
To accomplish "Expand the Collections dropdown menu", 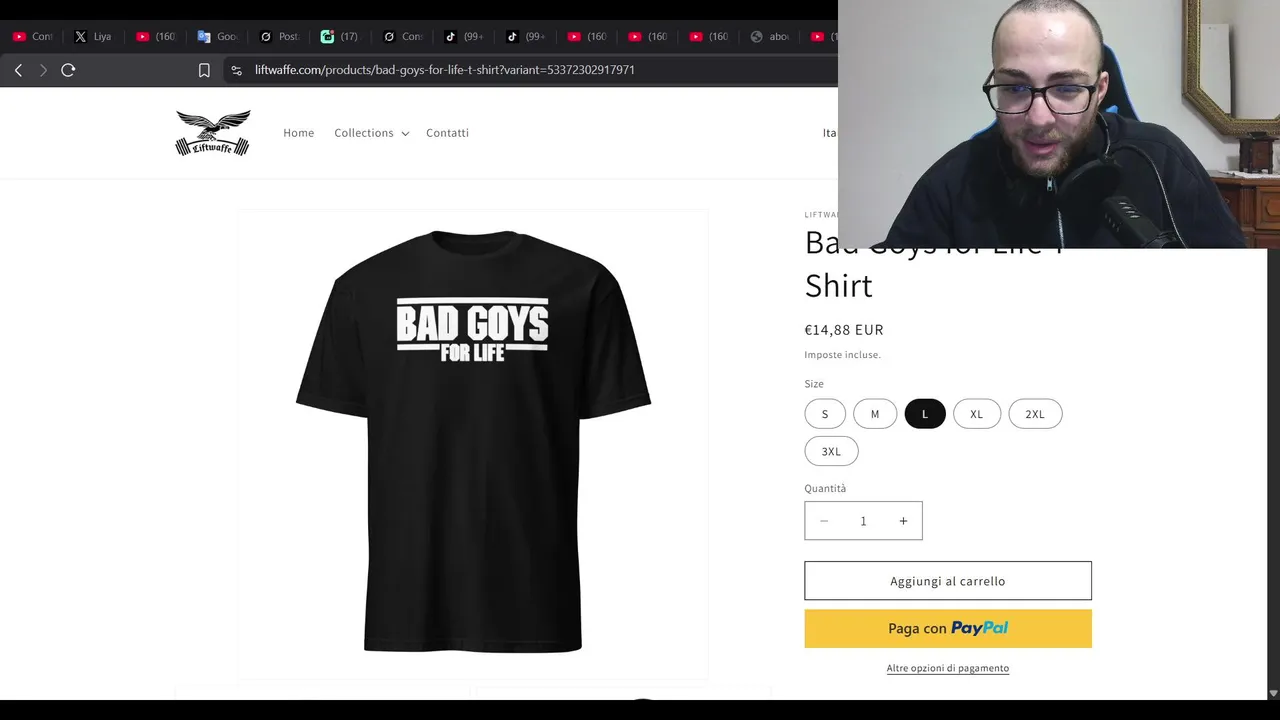I will pos(371,133).
